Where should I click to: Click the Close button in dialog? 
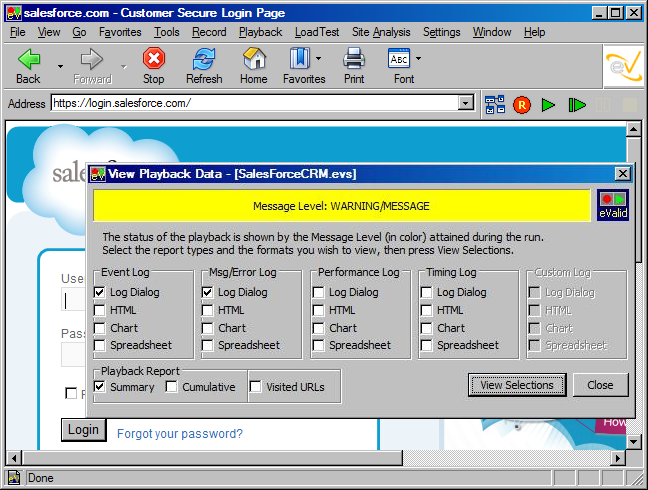[x=600, y=385]
